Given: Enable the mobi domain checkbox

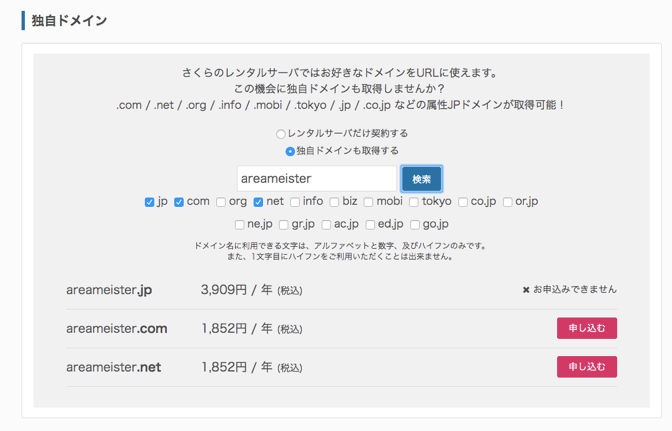Looking at the screenshot, I should [x=368, y=203].
